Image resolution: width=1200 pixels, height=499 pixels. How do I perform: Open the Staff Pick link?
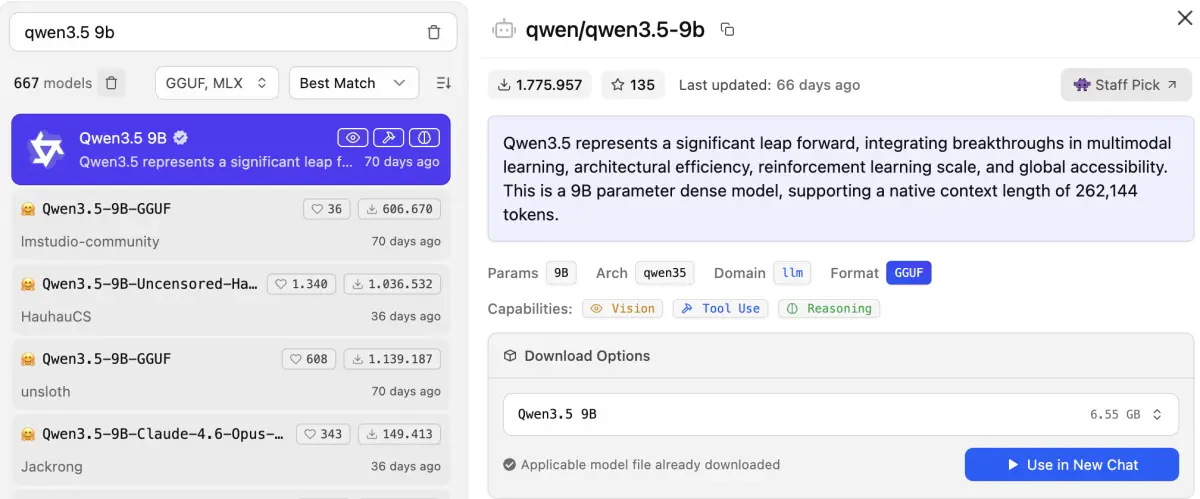pyautogui.click(x=1126, y=85)
